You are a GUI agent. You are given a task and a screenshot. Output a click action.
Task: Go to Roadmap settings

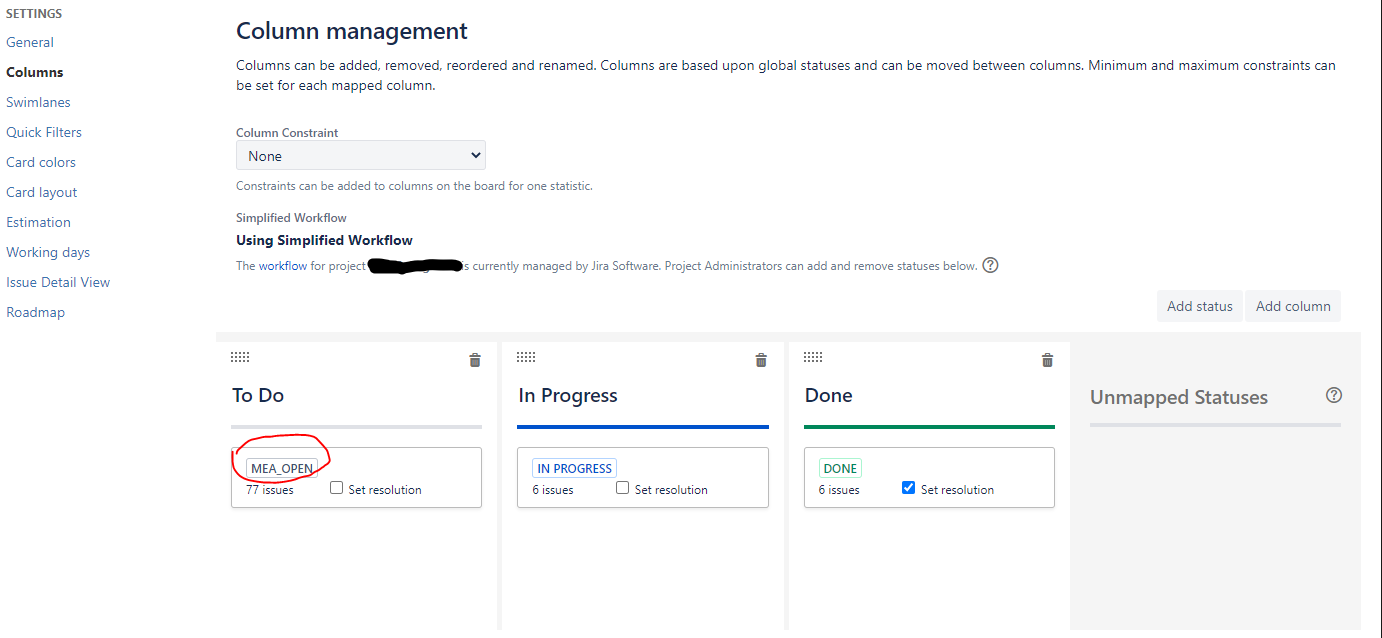pos(35,312)
